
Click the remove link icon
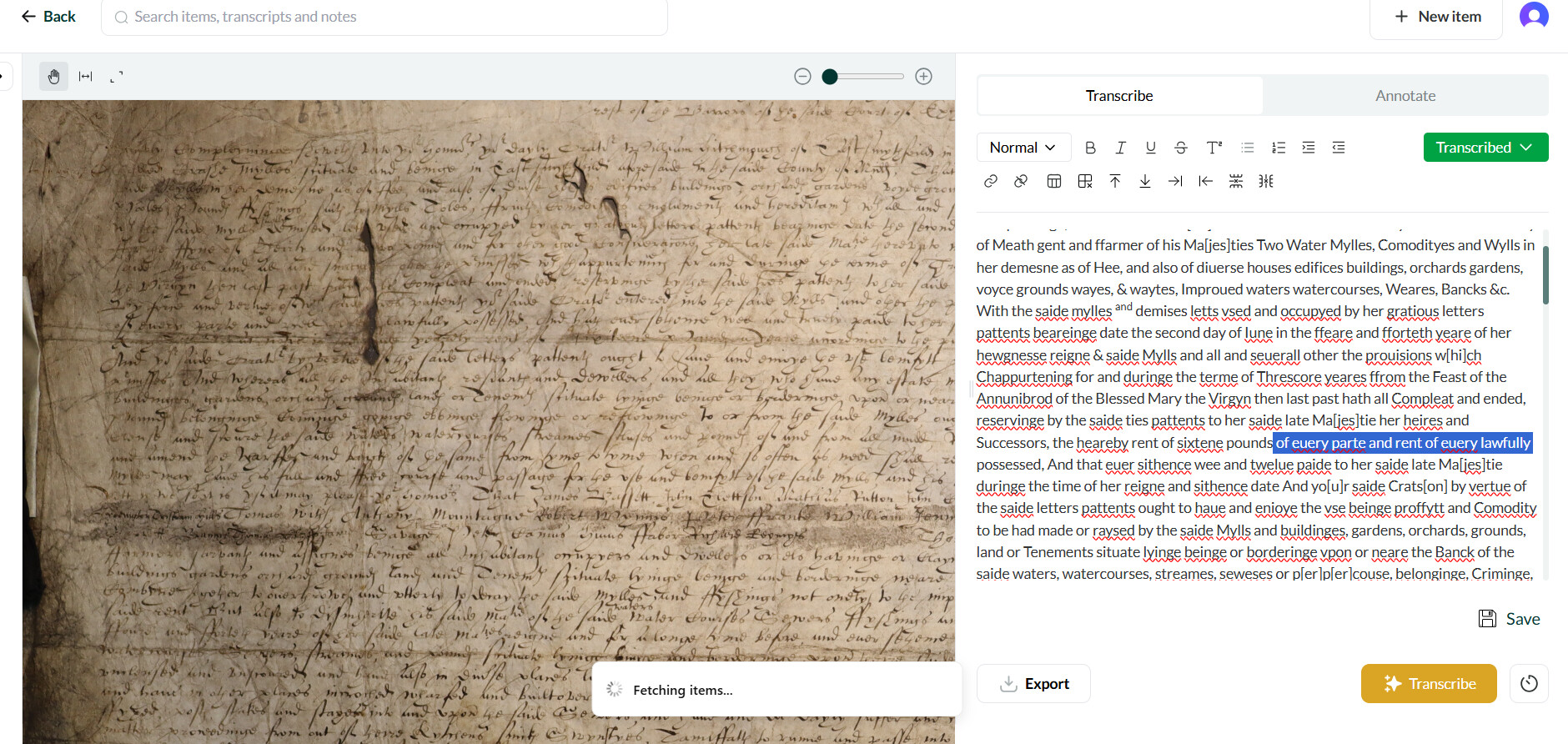pyautogui.click(x=1021, y=181)
